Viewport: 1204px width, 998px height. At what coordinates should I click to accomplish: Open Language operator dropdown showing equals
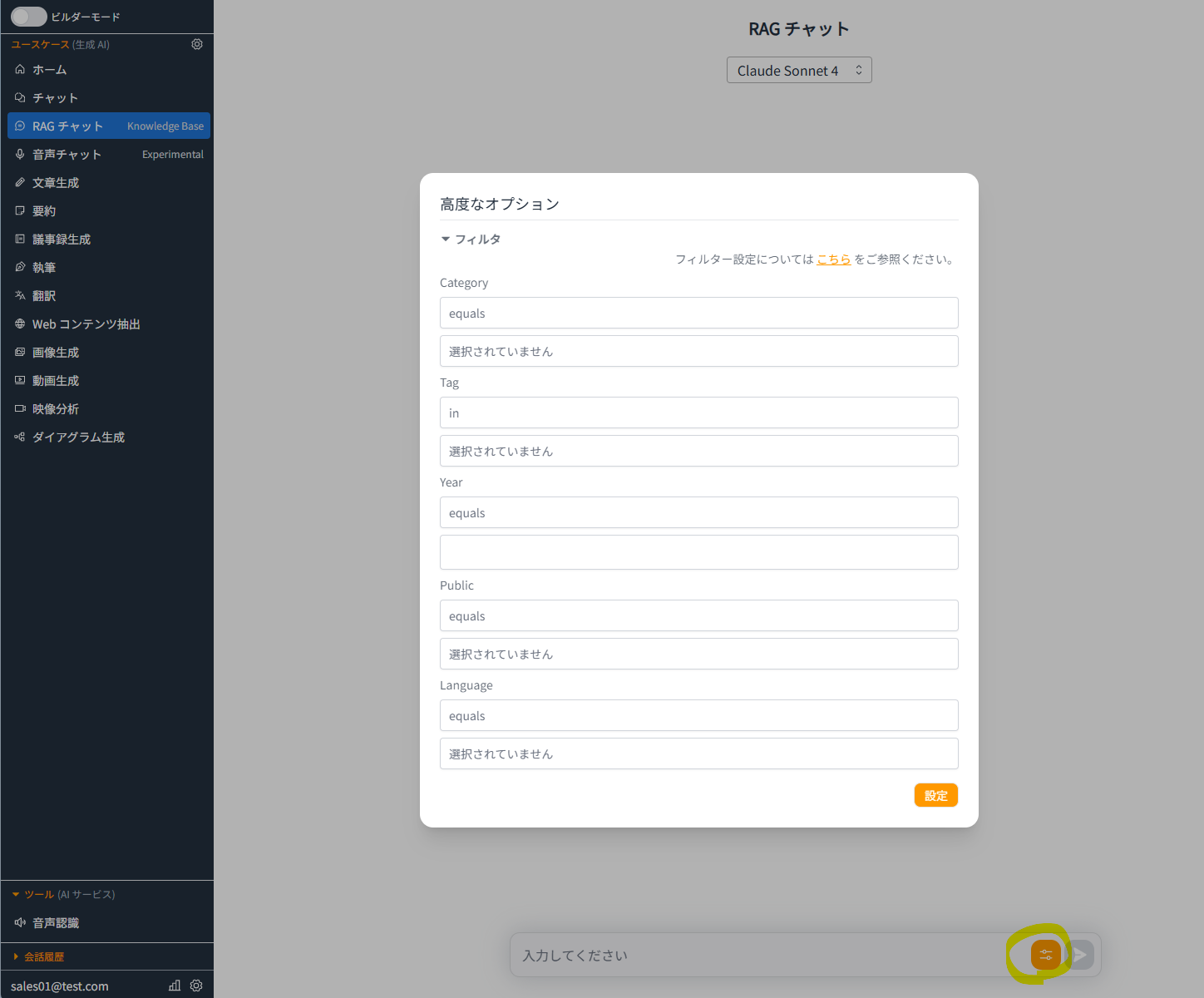click(x=698, y=716)
